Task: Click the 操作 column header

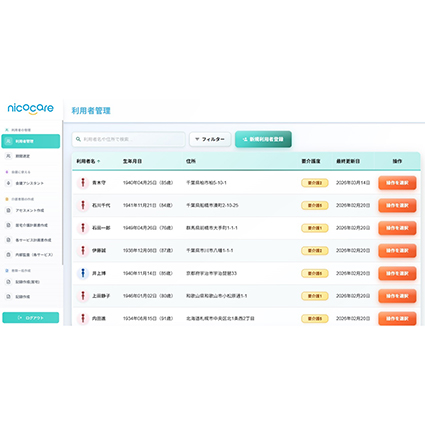Action: point(397,161)
